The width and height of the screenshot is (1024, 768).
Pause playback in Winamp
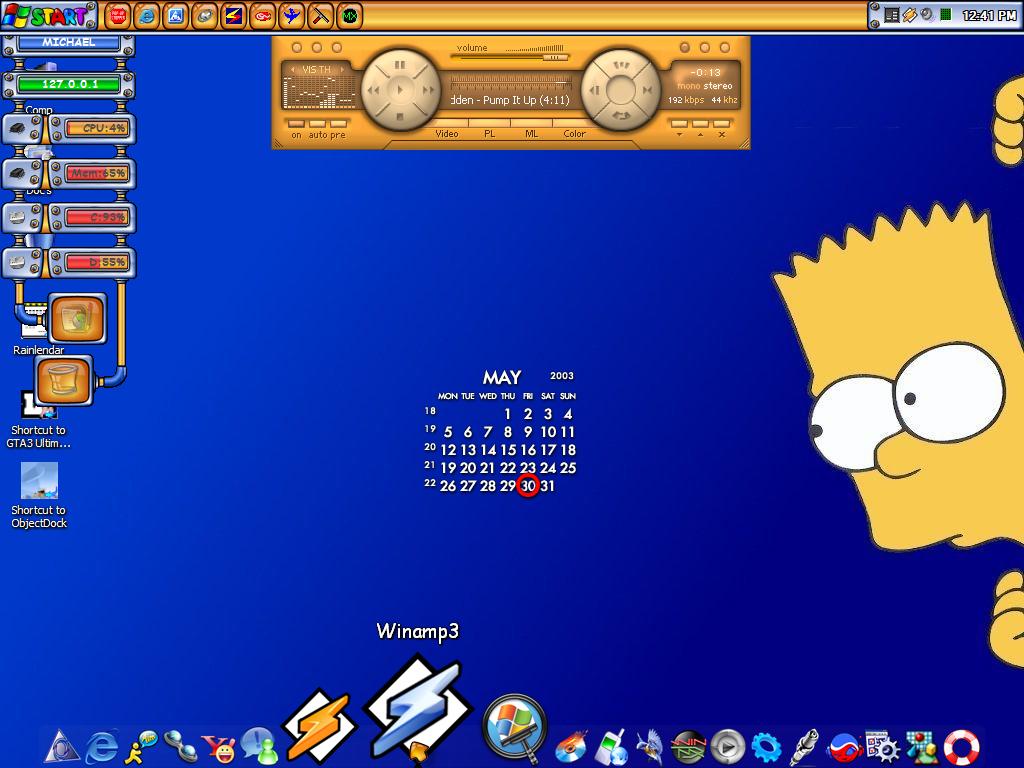tap(400, 65)
